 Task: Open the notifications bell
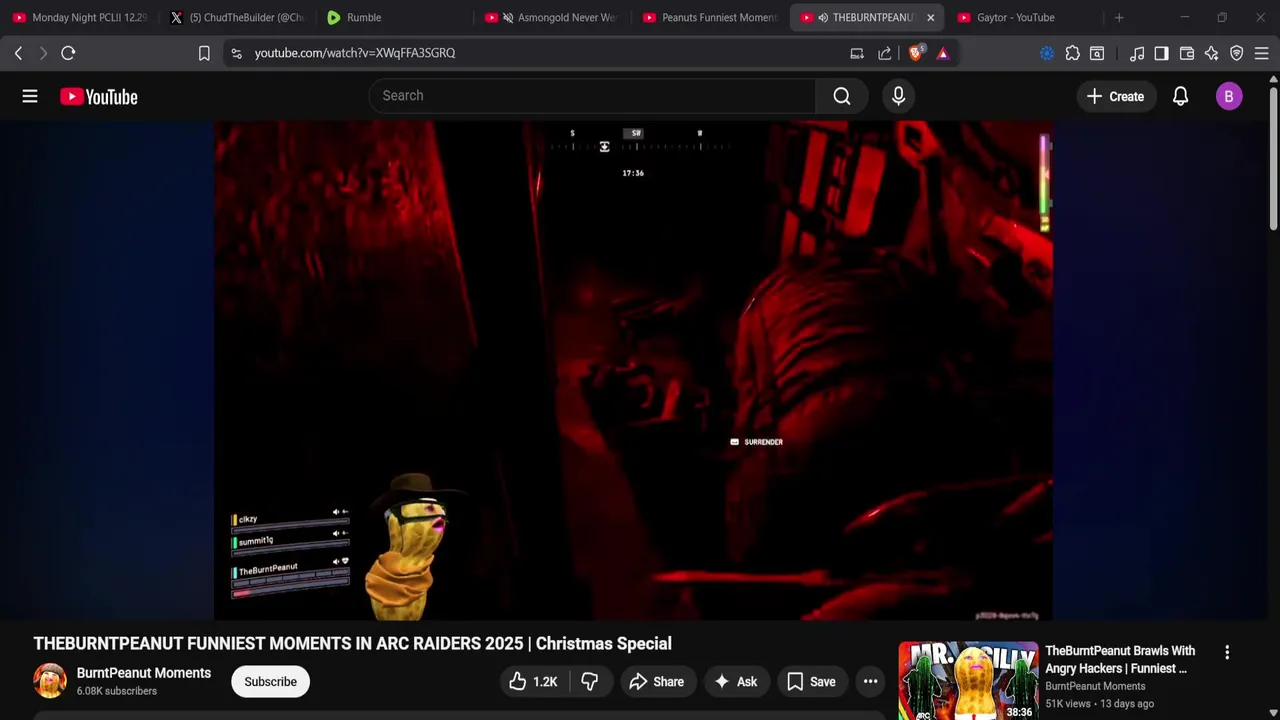click(x=1180, y=96)
